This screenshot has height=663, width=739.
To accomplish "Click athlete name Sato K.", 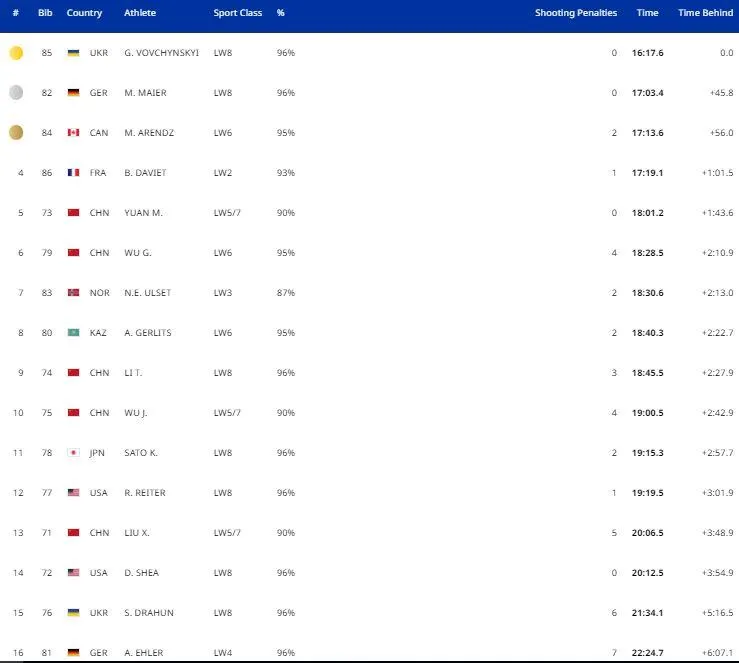I will click(141, 453).
